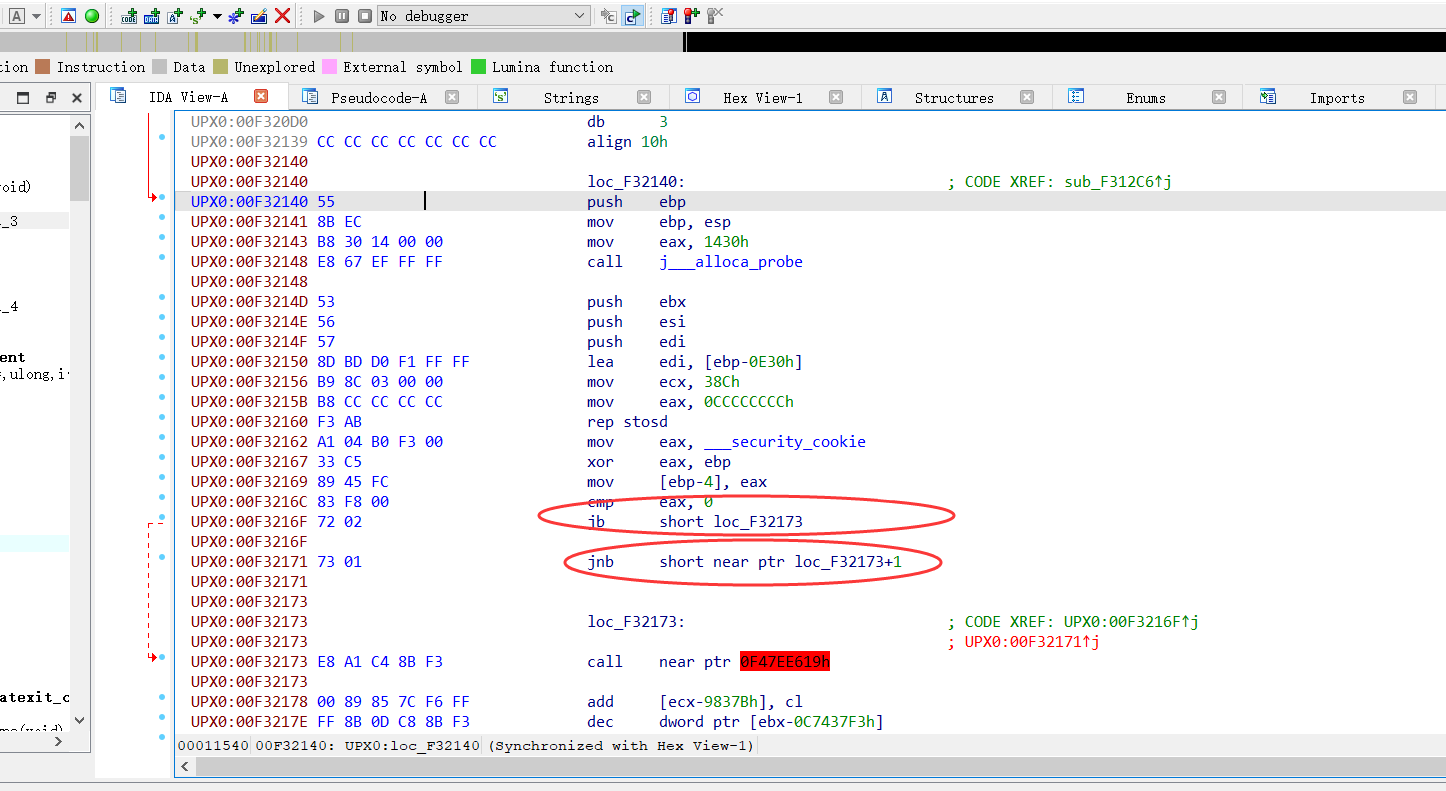Toggle the highlighted run-to-cursor 'C' icon

pos(632,16)
